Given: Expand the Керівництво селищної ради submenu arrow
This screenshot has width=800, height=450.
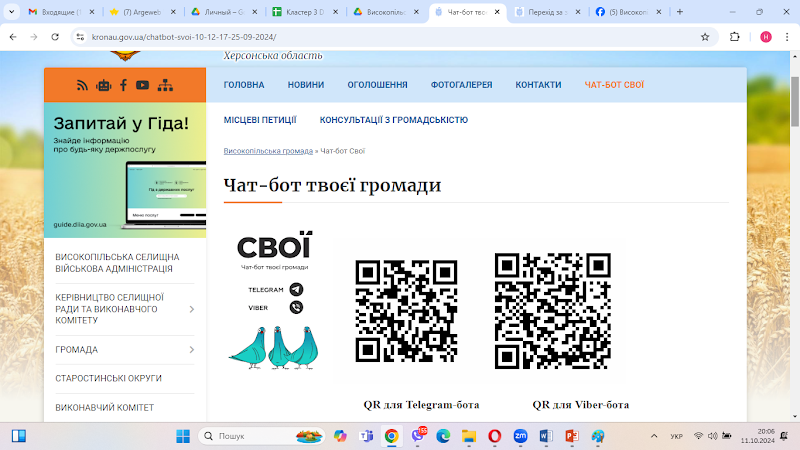Looking at the screenshot, I should [192, 309].
